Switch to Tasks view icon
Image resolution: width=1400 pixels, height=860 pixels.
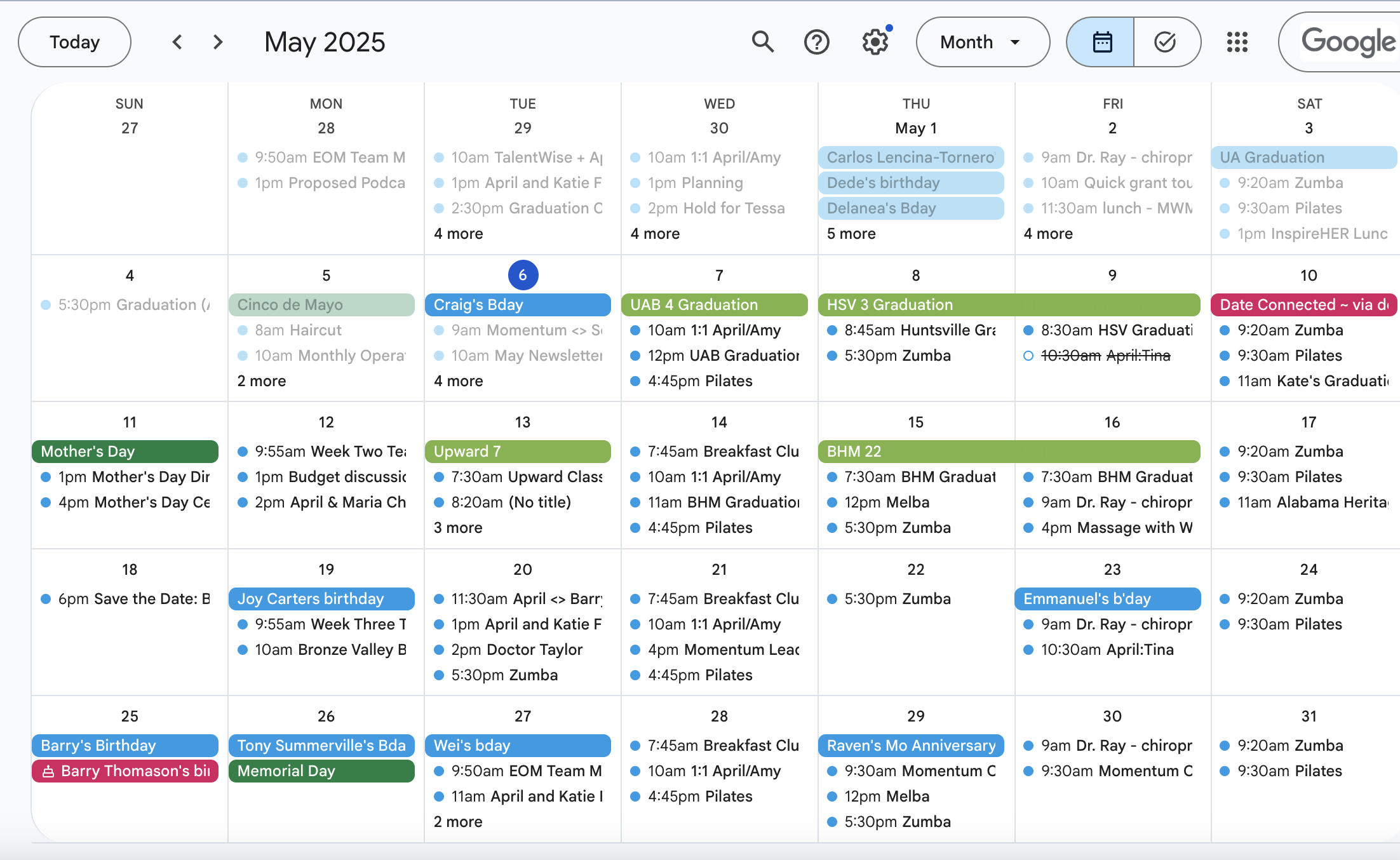coord(1165,42)
